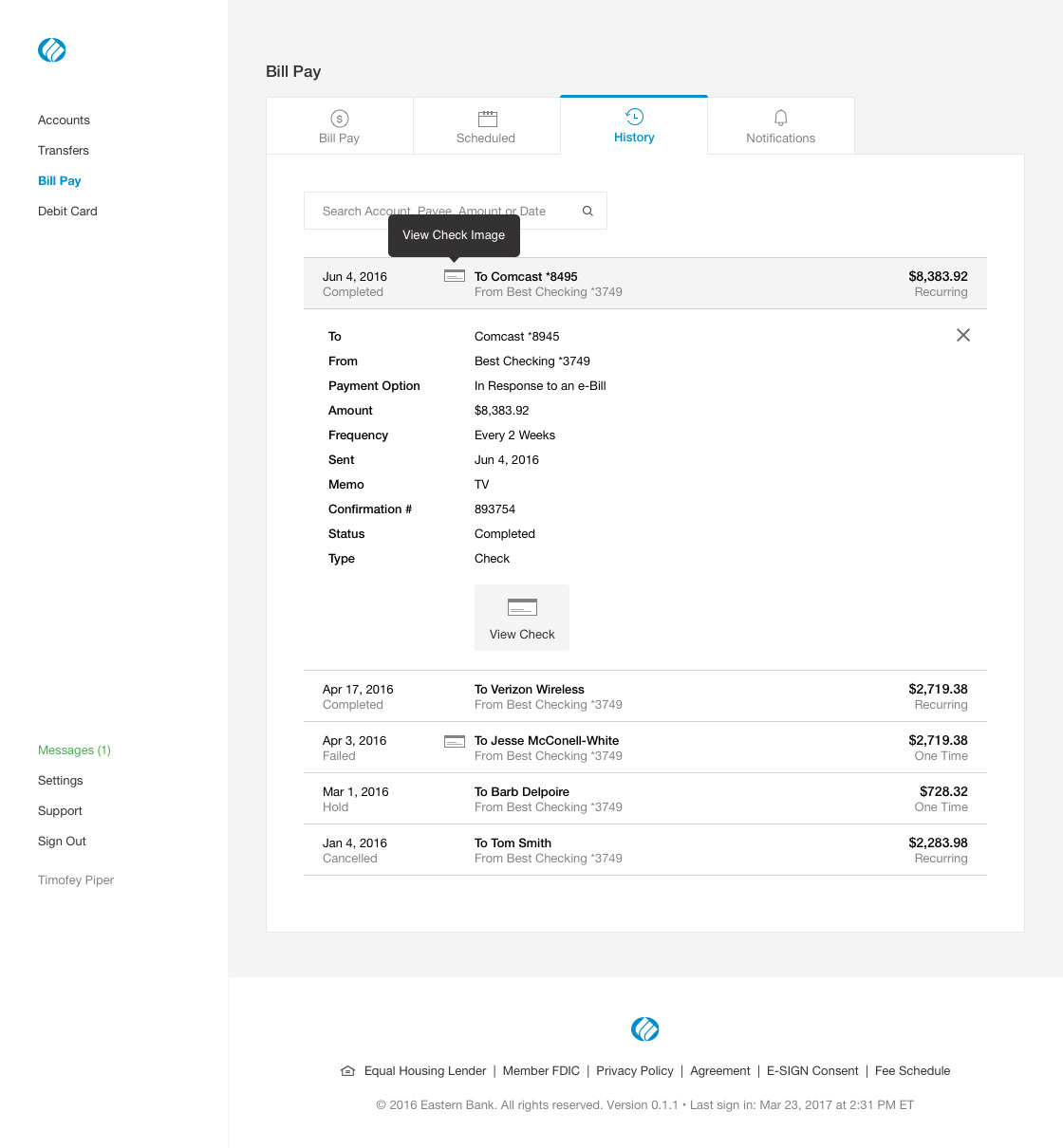Click the $728.32 amount on the Barb Delpoire row

pos(943,792)
